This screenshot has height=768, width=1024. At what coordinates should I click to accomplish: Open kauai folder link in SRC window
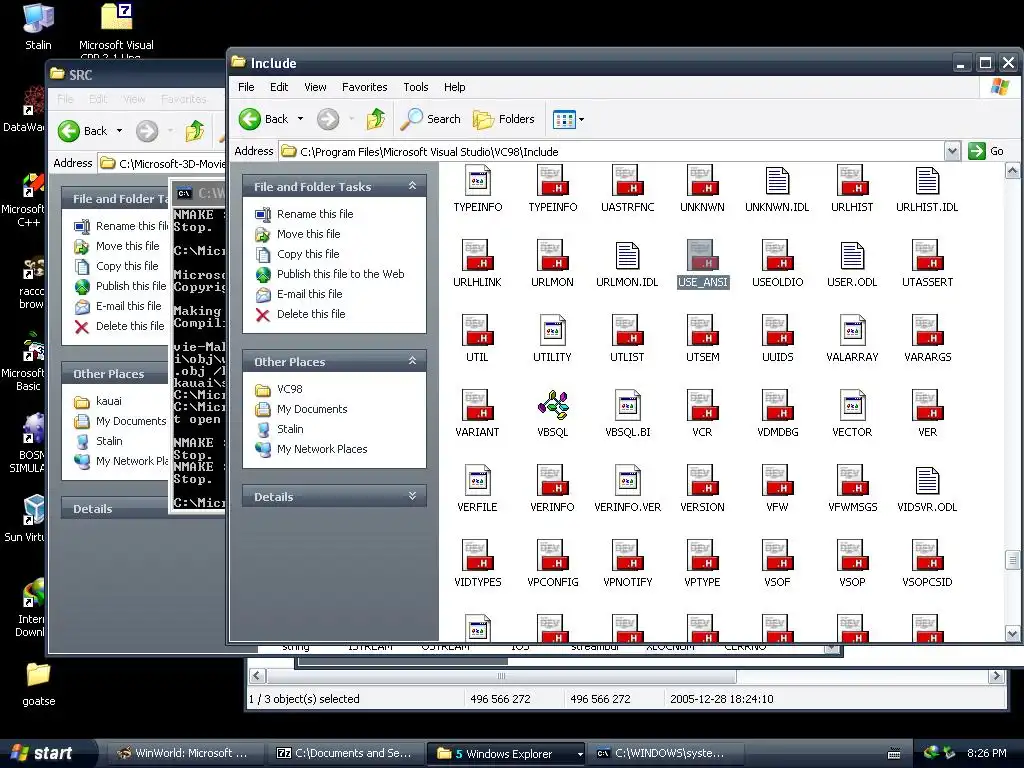coord(108,401)
